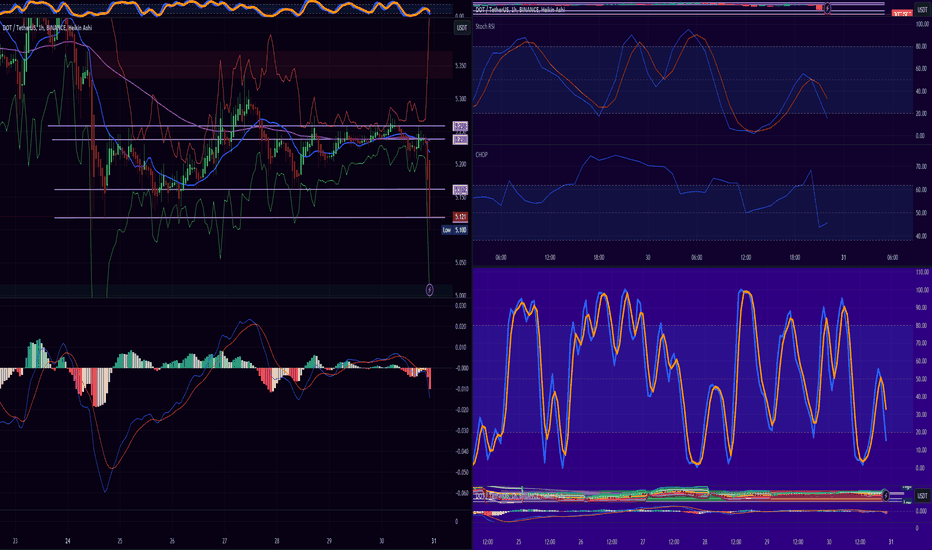Click the 5.350 value on the left price scale
This screenshot has height=550, width=932.
click(461, 65)
